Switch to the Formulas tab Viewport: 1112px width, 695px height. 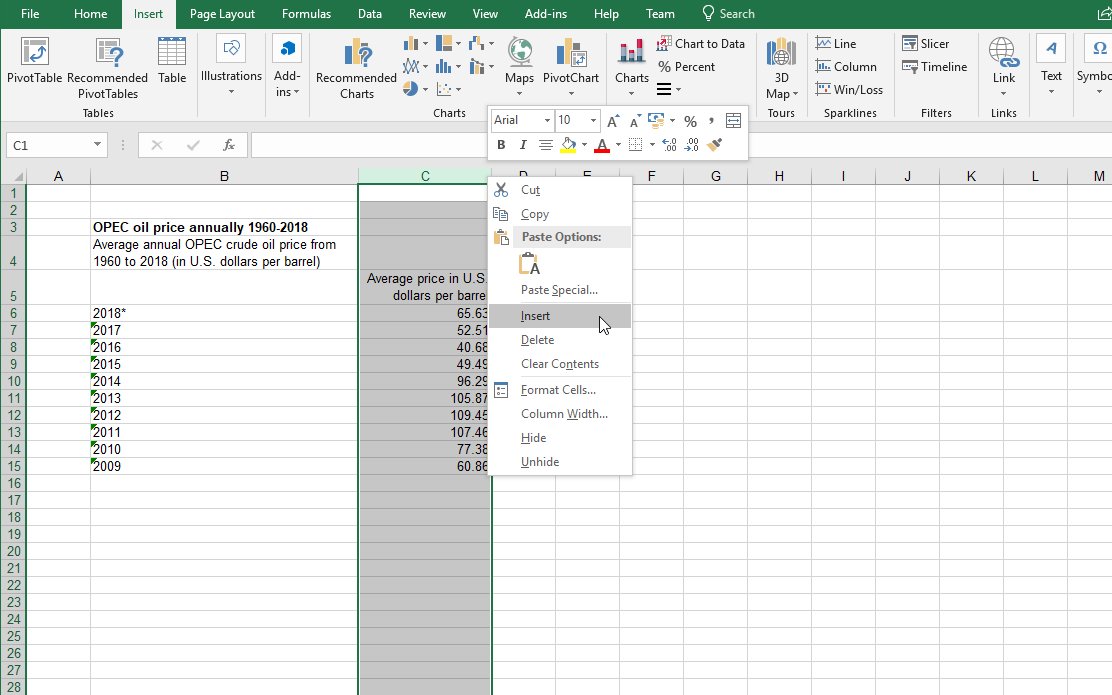click(x=306, y=13)
